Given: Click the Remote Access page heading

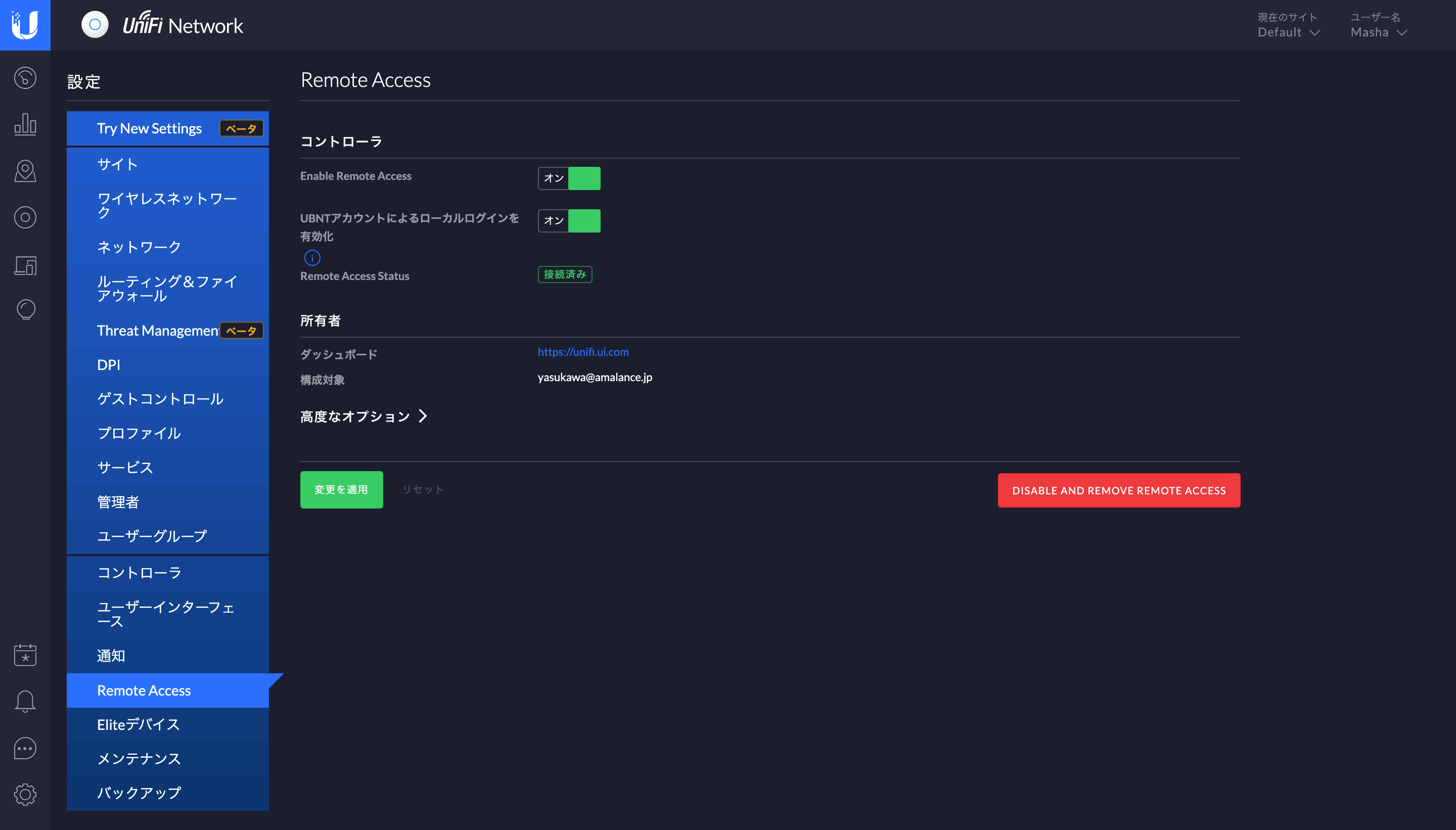Looking at the screenshot, I should 366,80.
